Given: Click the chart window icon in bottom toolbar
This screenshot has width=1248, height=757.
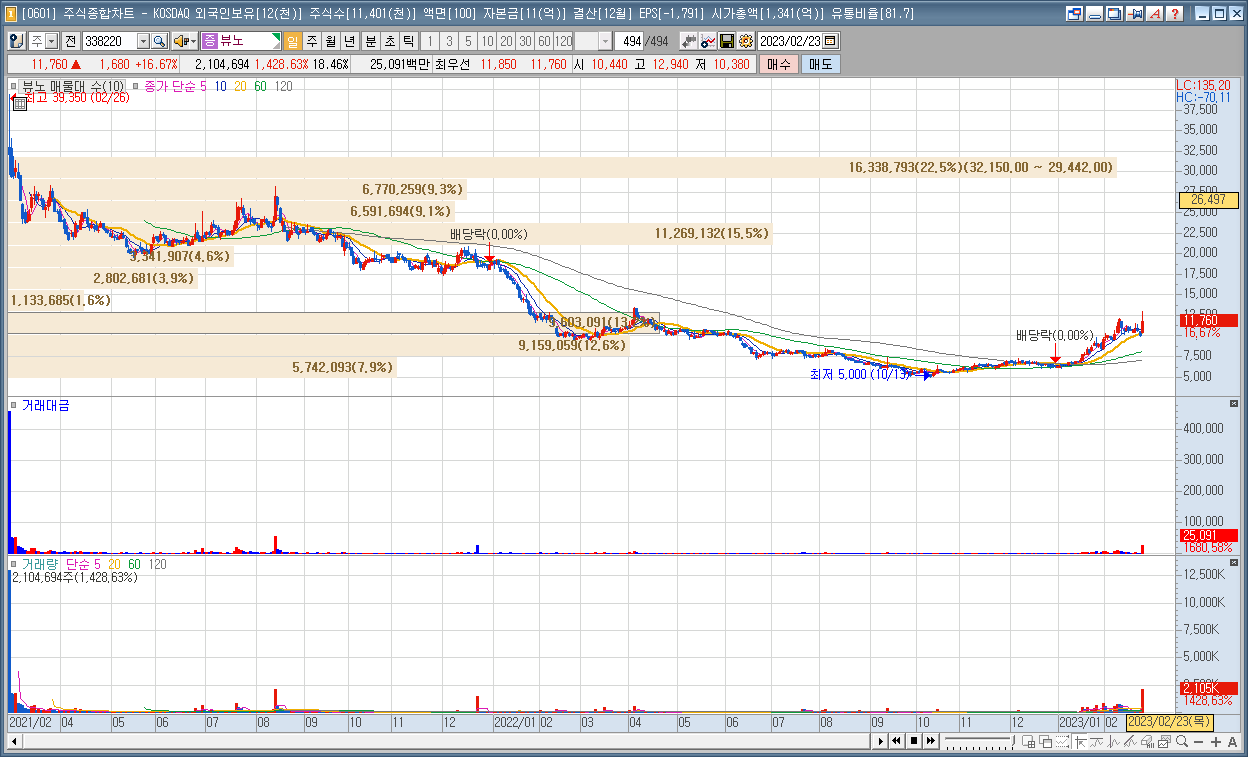Looking at the screenshot, I should [x=1164, y=741].
